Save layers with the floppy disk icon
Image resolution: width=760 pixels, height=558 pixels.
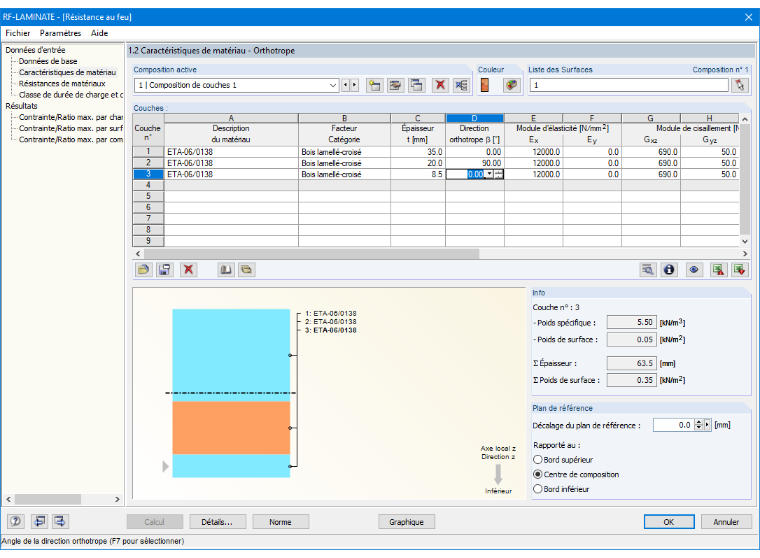click(x=165, y=270)
